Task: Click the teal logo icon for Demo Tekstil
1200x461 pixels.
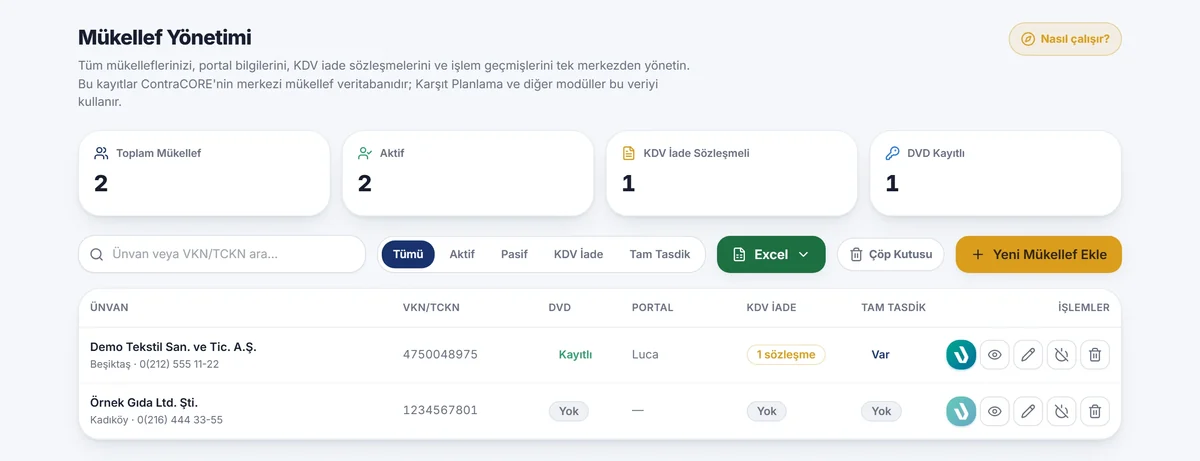Action: click(961, 354)
